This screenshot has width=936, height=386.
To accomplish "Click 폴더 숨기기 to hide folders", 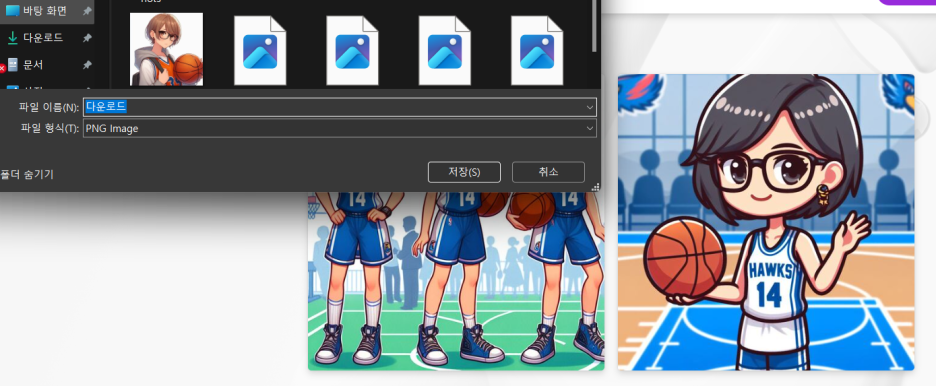I will [27, 174].
